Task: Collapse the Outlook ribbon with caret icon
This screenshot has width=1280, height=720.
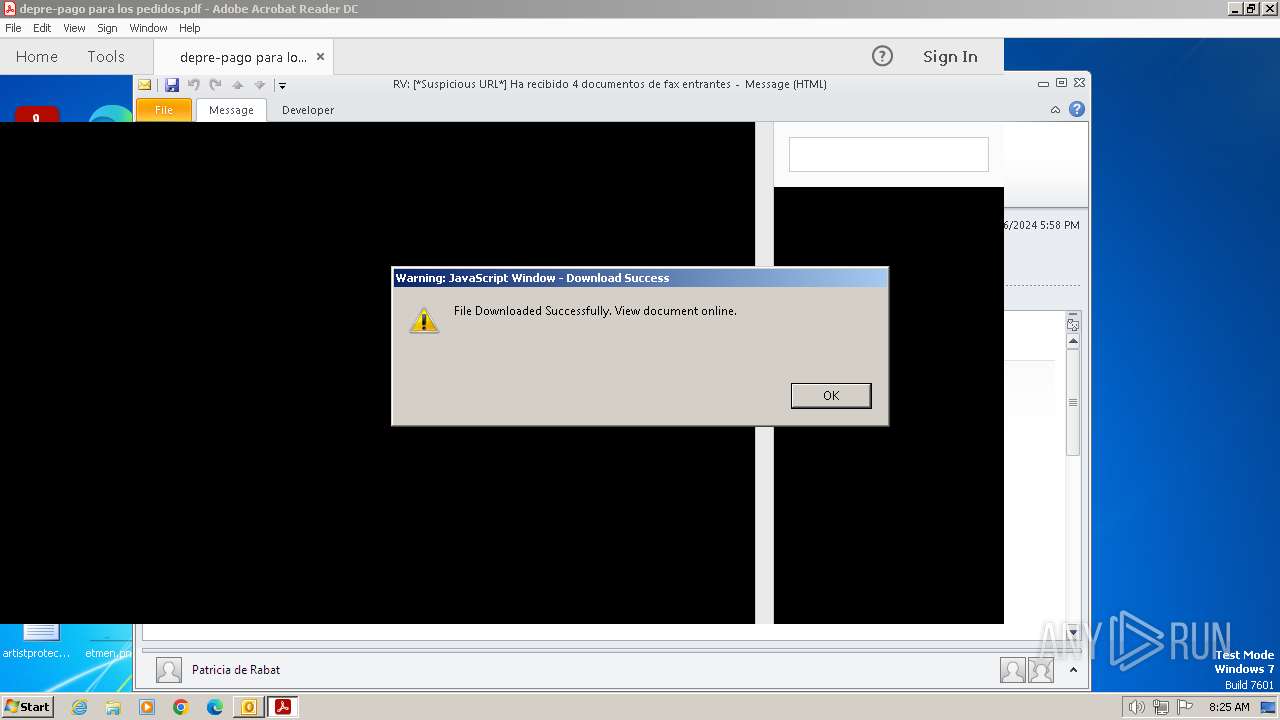Action: tap(1055, 110)
